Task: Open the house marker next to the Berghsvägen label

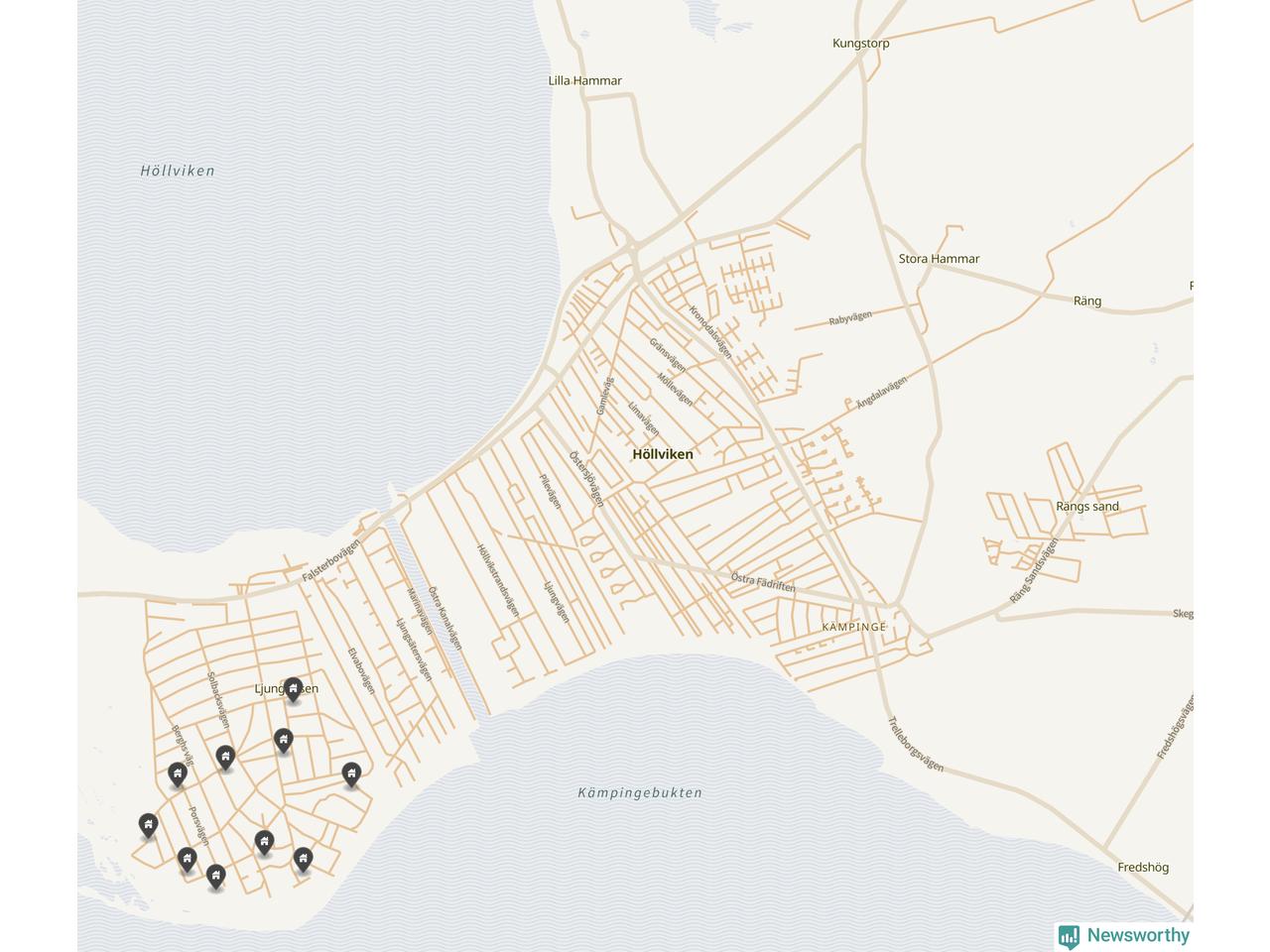Action: pyautogui.click(x=178, y=773)
